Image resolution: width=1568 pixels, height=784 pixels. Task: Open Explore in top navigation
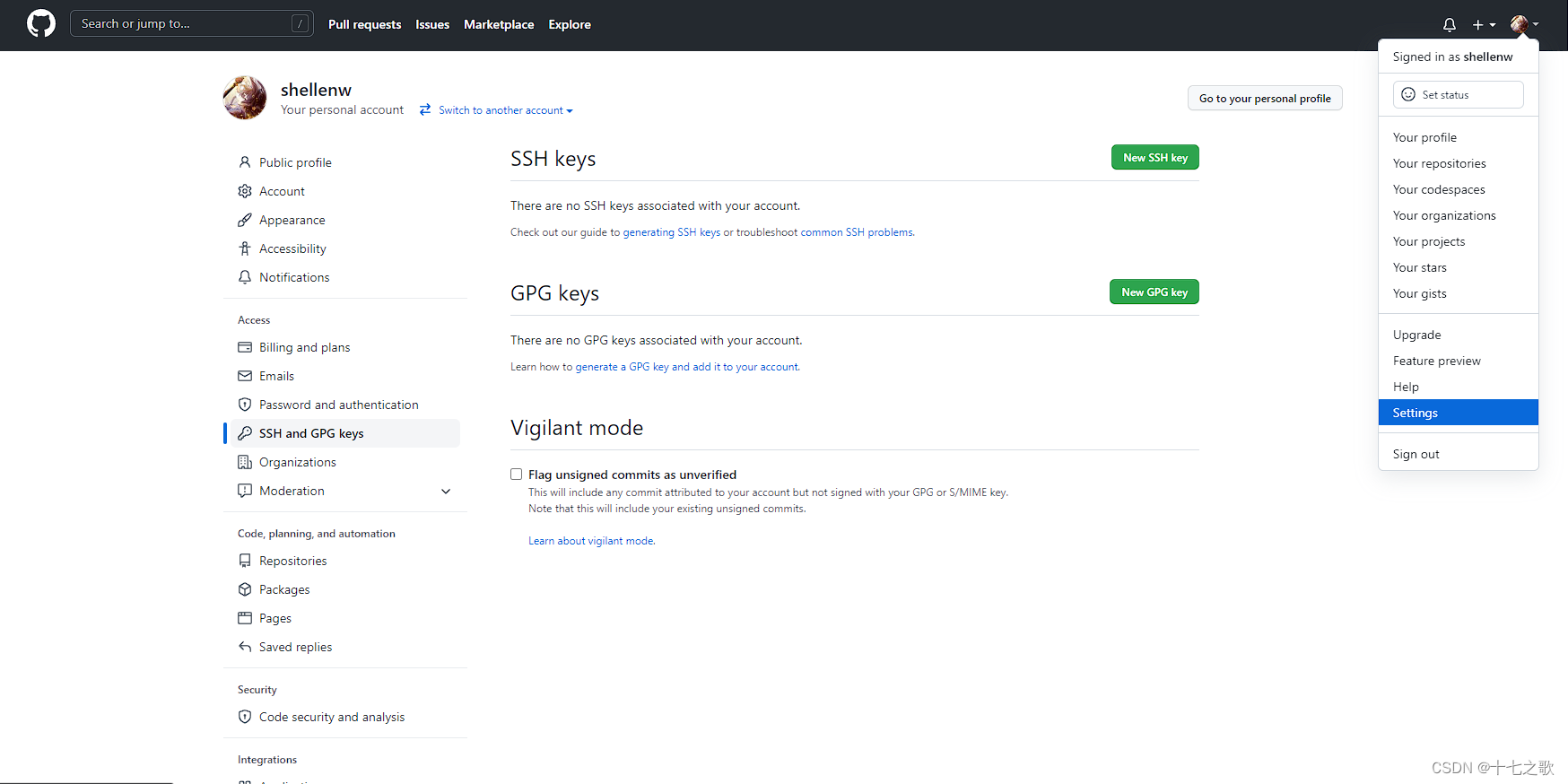pos(570,24)
